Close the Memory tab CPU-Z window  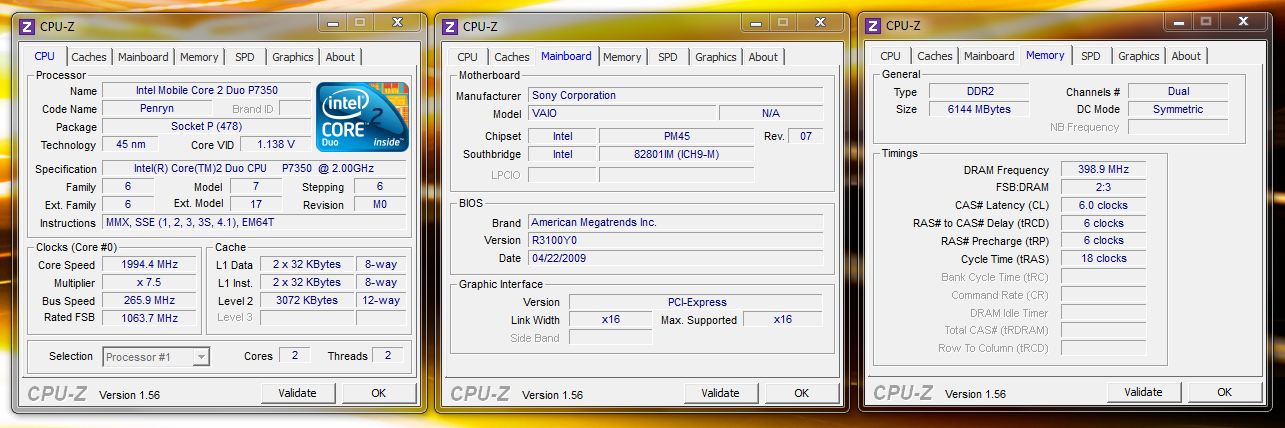(x=1244, y=20)
